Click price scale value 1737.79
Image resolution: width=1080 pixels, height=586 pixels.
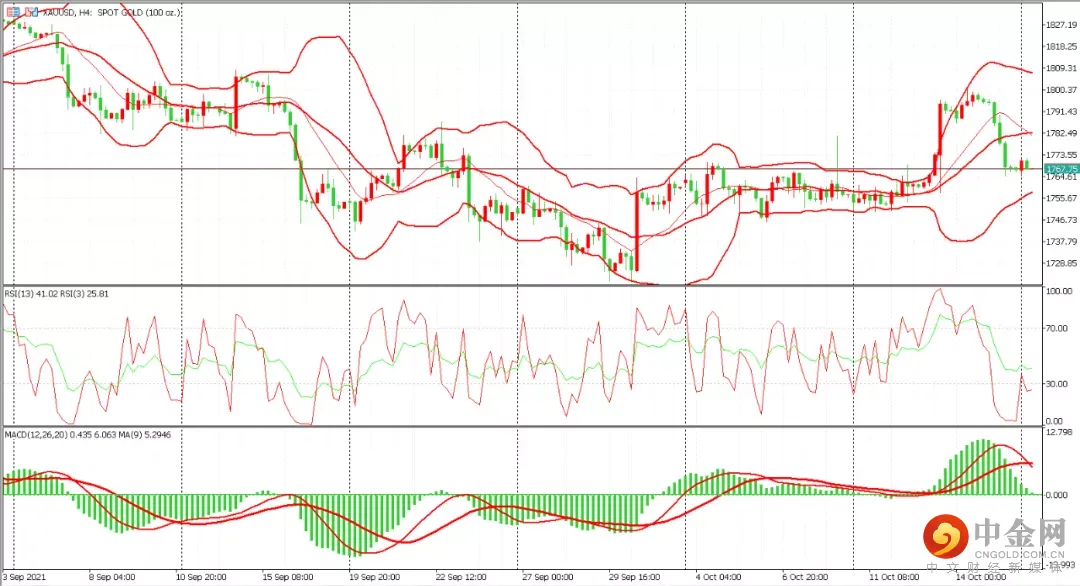tap(1061, 242)
